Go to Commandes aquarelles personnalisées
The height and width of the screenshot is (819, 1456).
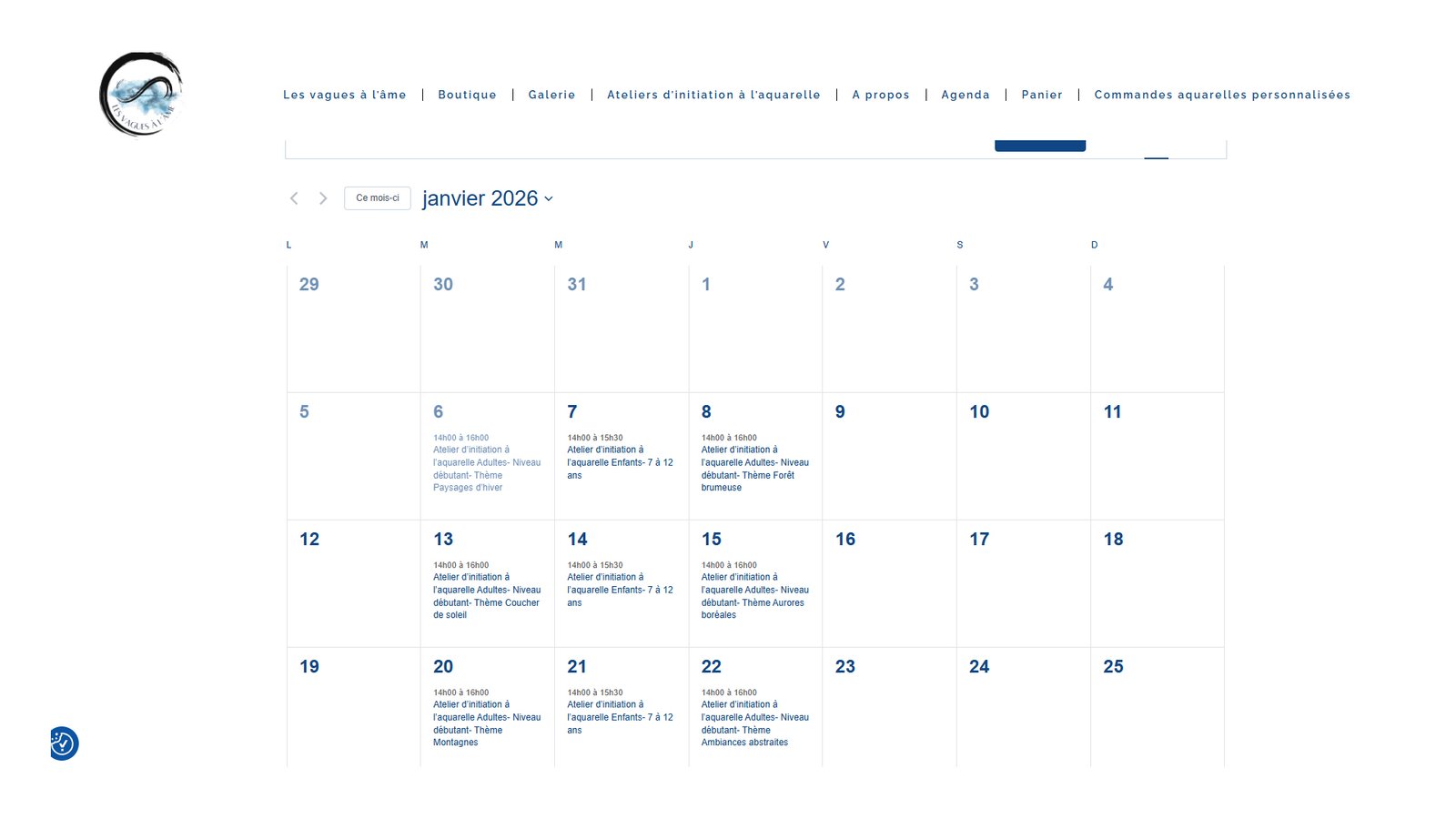click(1221, 95)
